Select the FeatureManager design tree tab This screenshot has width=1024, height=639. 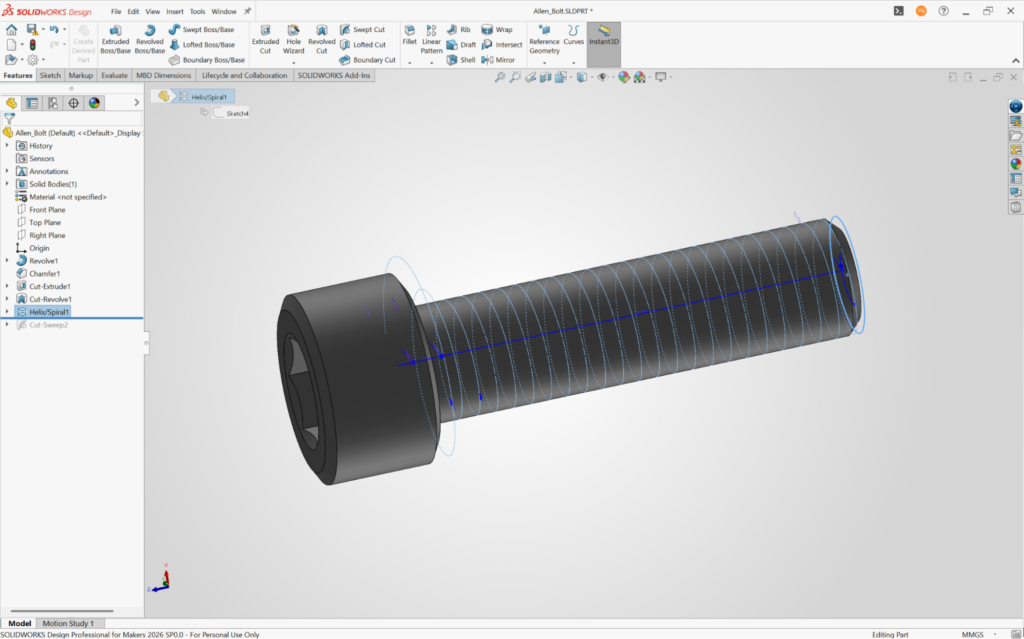11,103
